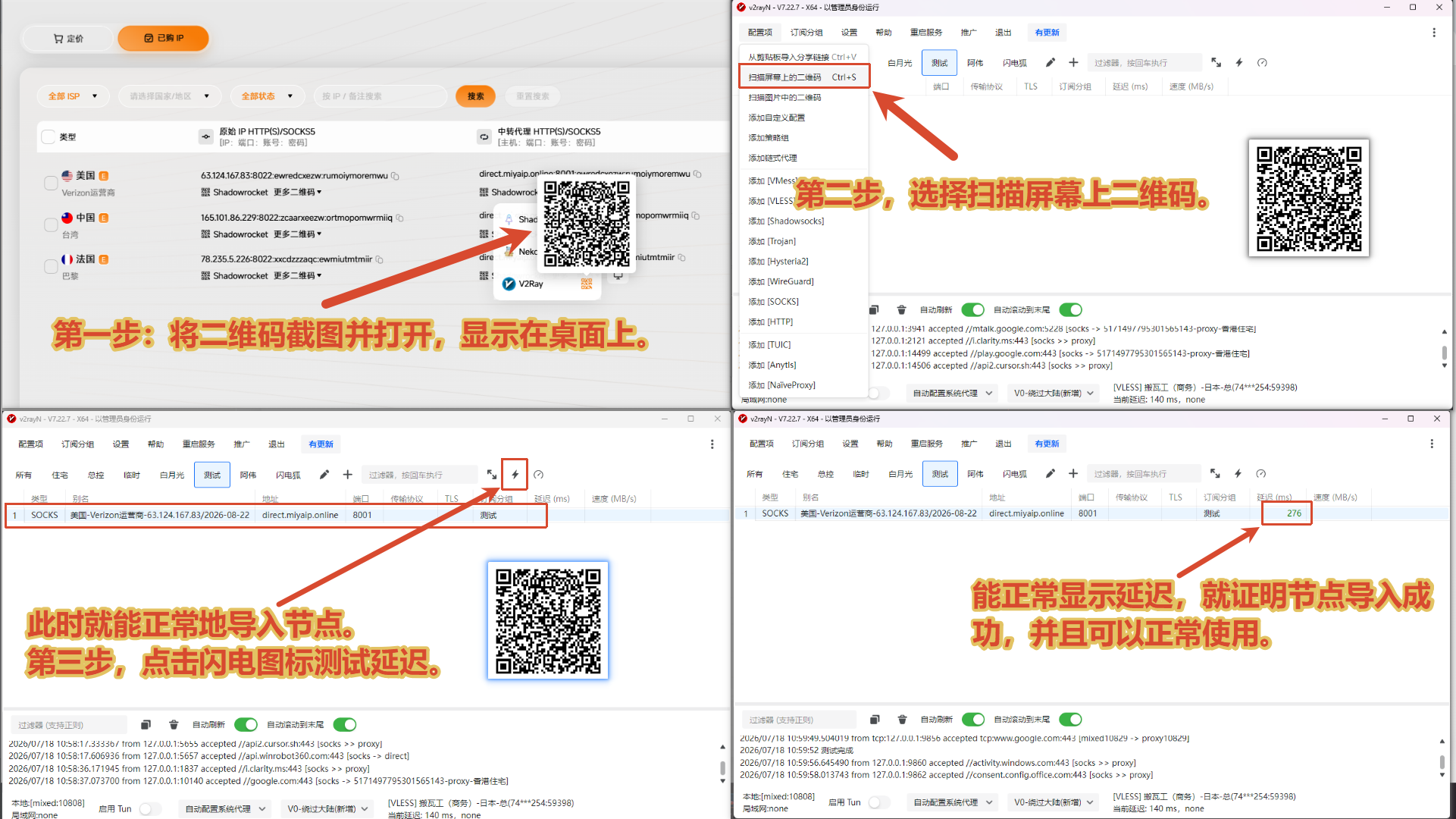Click the 过滤器 (支持正则) field in bottom-left window

(x=69, y=725)
